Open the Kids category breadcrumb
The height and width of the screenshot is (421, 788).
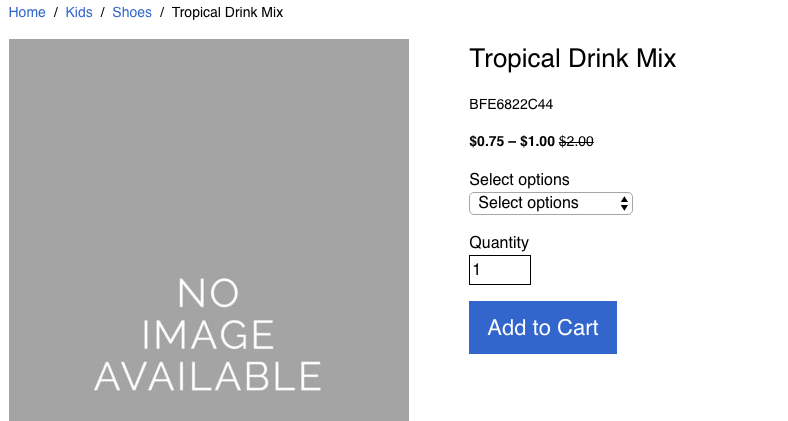79,12
